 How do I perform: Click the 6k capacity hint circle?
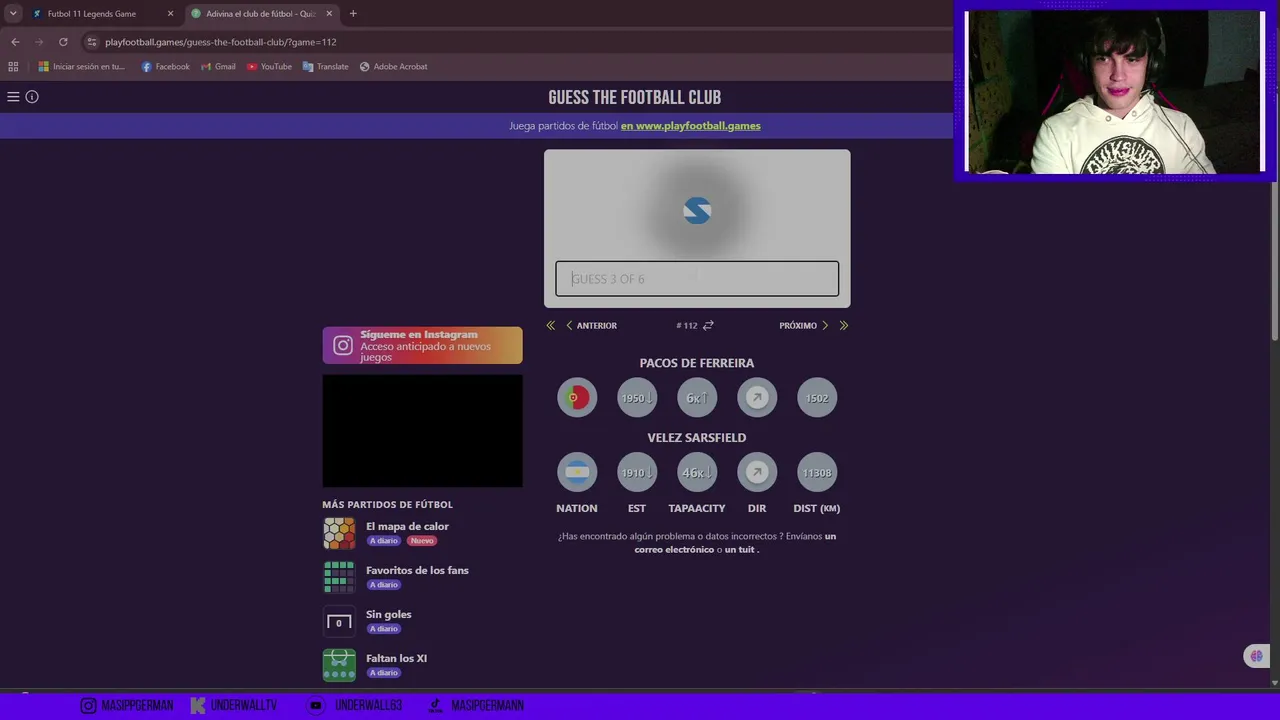[x=697, y=398]
